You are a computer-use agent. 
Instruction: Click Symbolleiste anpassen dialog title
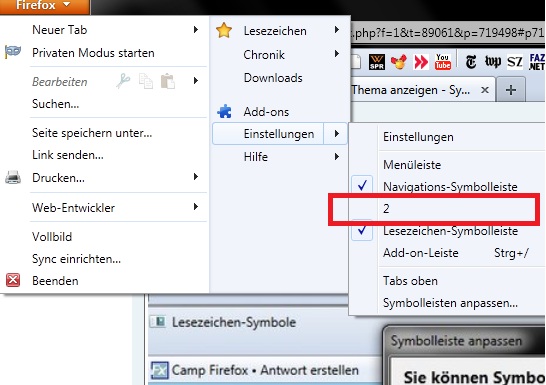[x=456, y=341]
